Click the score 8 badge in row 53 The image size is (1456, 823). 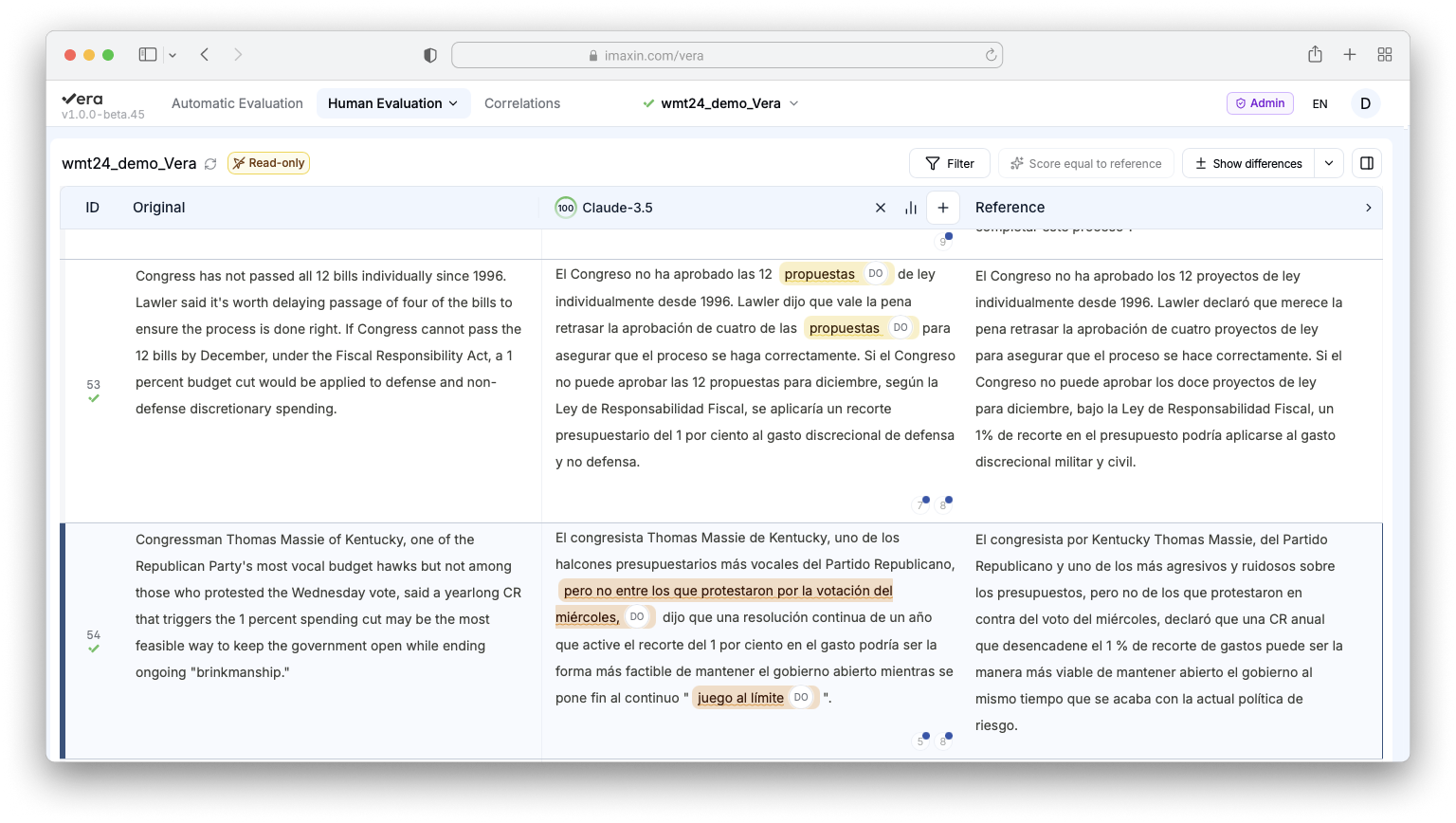tap(944, 504)
